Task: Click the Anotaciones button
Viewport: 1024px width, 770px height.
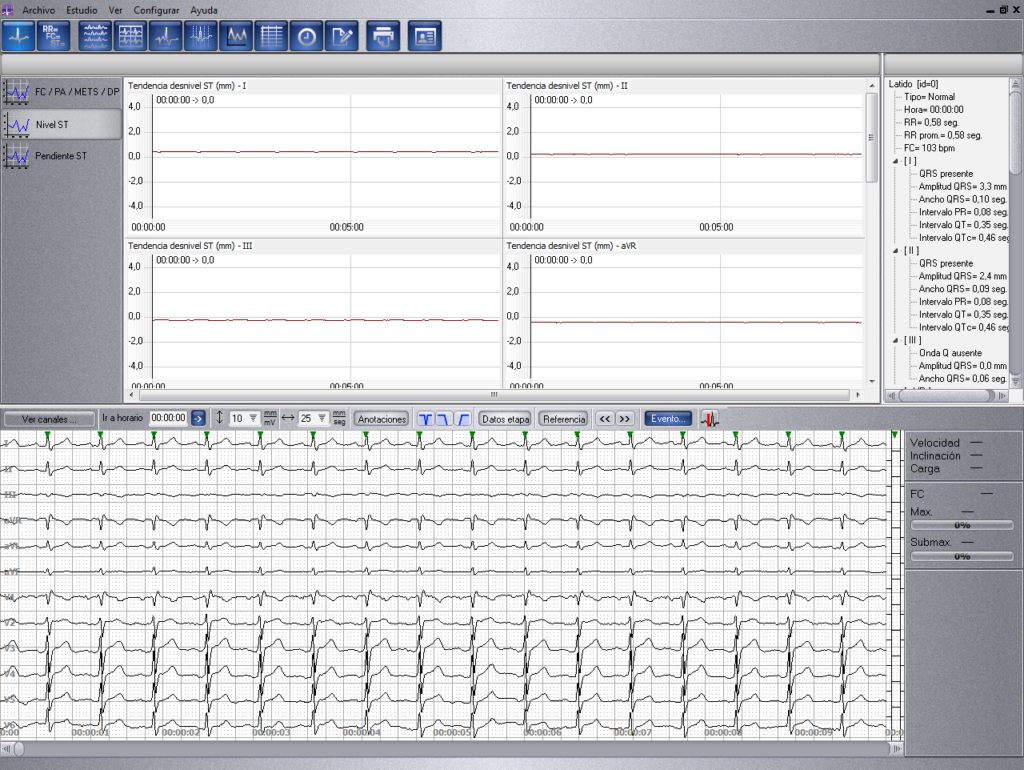Action: click(x=382, y=419)
